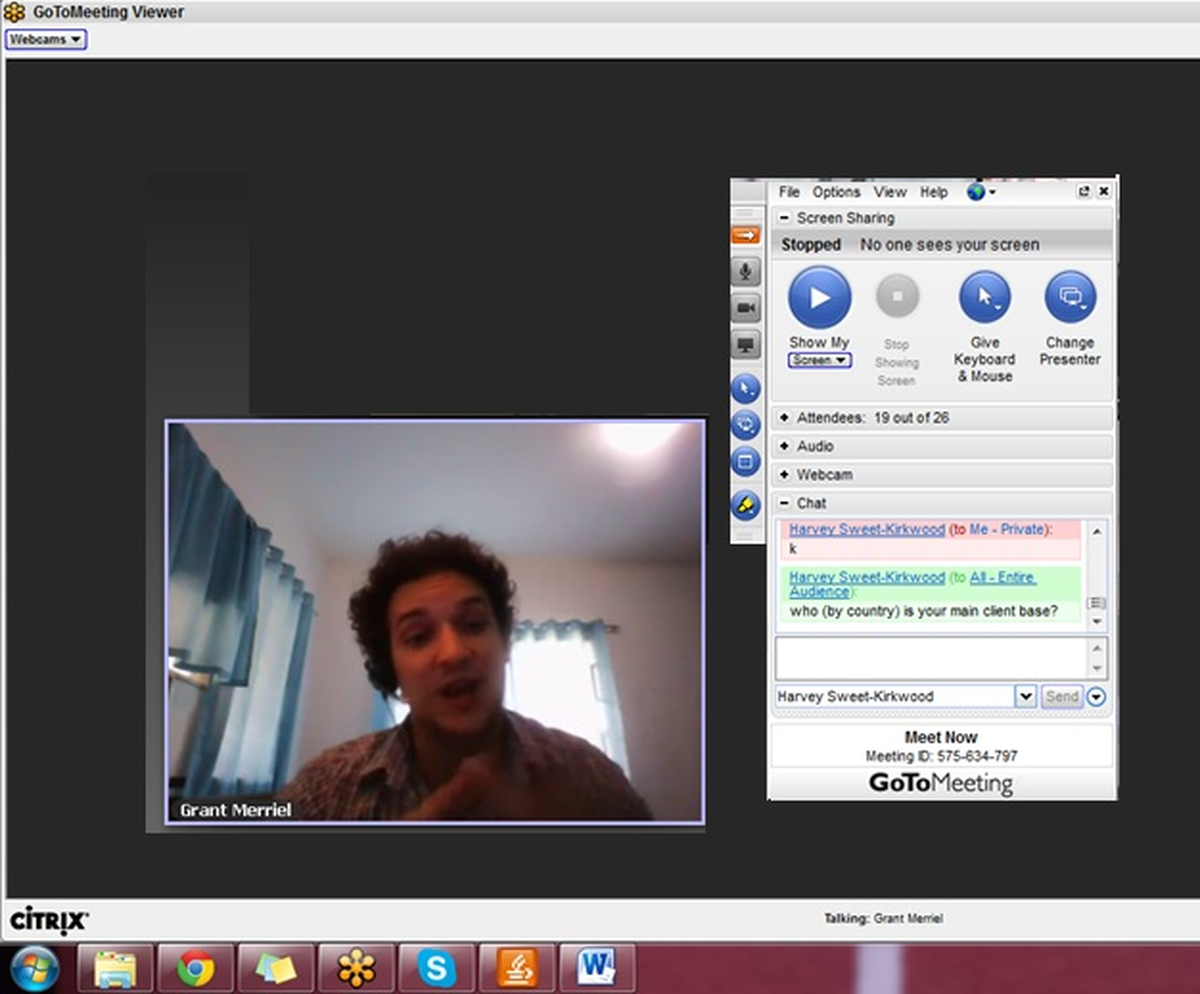This screenshot has width=1200, height=994.
Task: Click the Meeting ID 575-634-797 text
Action: (941, 757)
